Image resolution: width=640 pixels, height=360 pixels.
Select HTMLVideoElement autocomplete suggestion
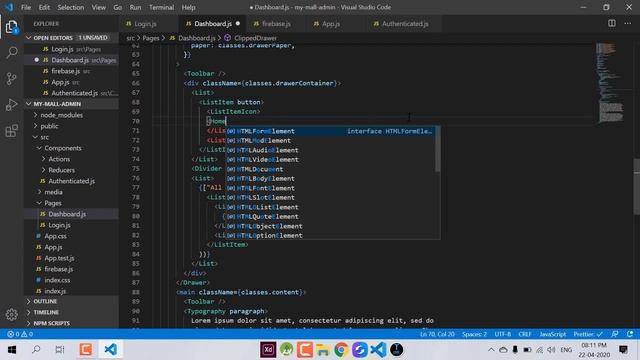pos(331,160)
